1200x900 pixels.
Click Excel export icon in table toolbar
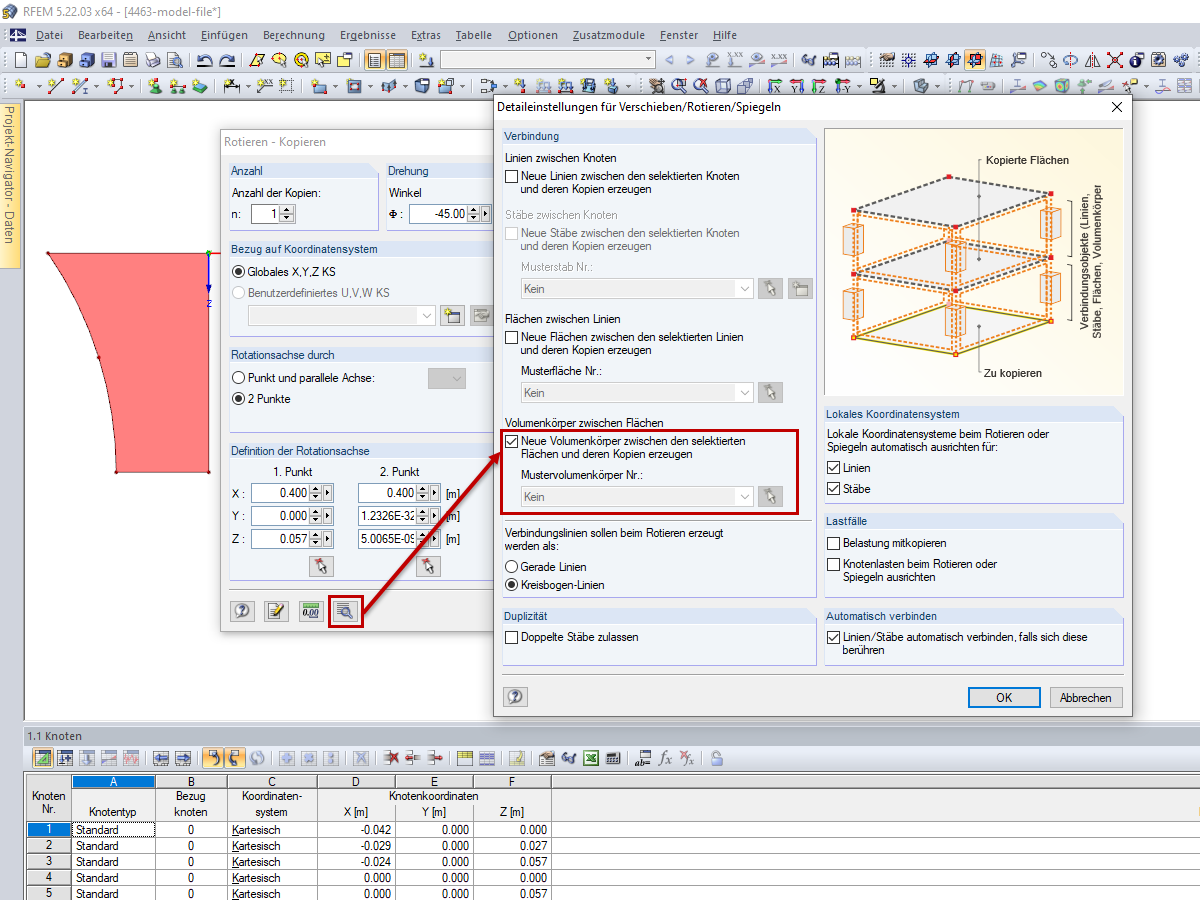591,758
